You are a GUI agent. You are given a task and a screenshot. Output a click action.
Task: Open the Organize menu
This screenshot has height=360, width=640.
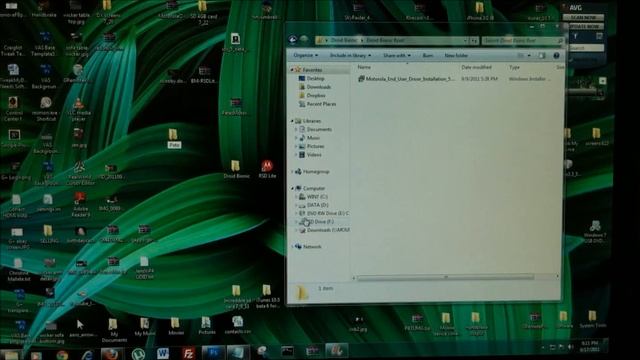[x=305, y=55]
